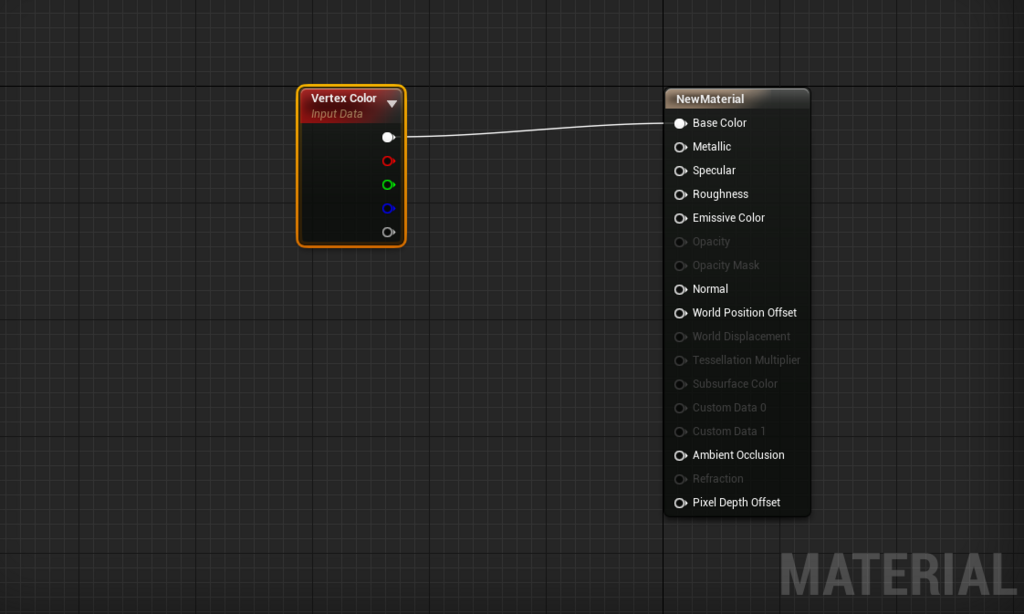The width and height of the screenshot is (1024, 614).
Task: Click the "World Position Offset" label text
Action: (x=744, y=312)
